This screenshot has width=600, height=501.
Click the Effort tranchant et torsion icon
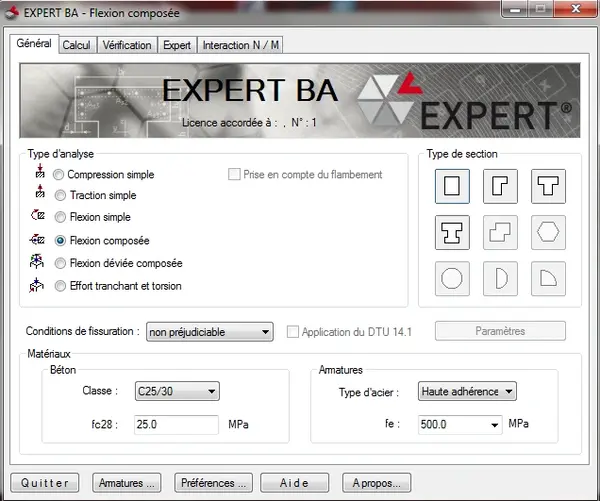[x=36, y=285]
